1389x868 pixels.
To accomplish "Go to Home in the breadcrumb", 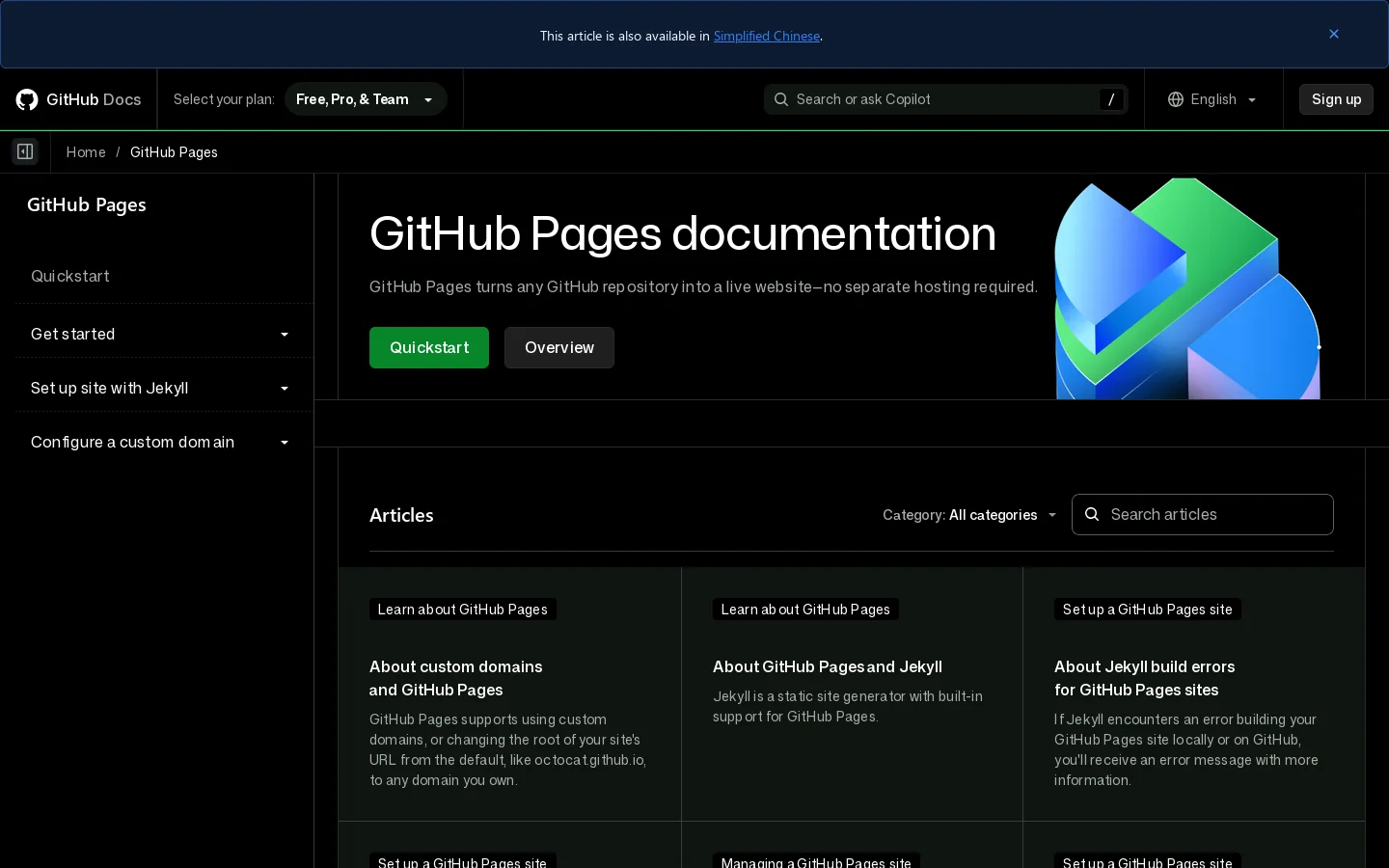I will click(86, 152).
